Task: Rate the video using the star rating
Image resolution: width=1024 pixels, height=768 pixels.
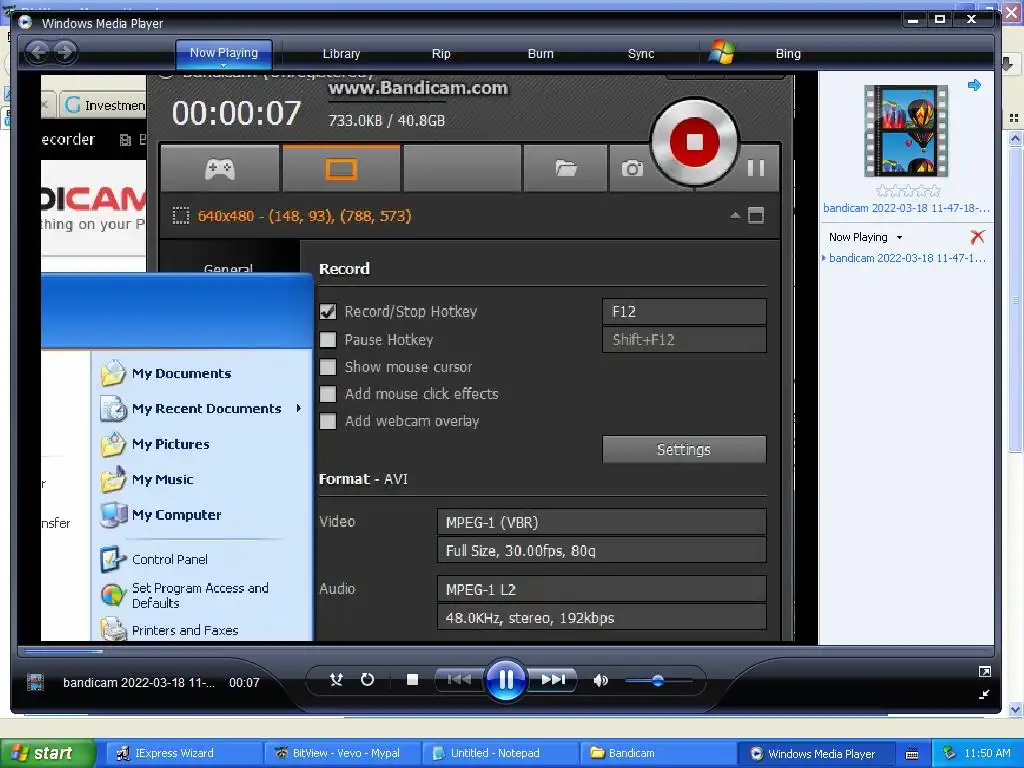Action: pyautogui.click(x=908, y=191)
